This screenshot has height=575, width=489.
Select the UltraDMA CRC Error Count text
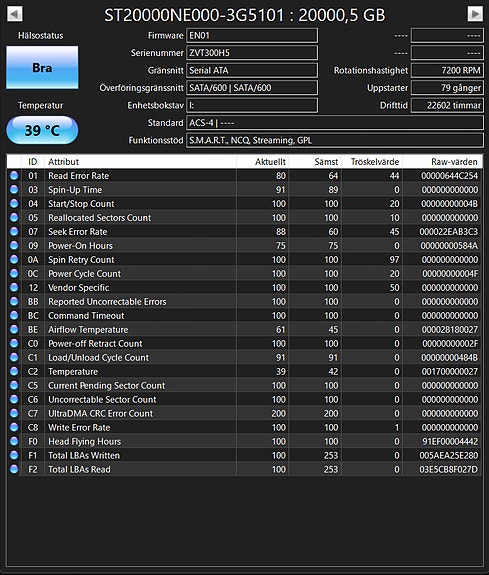coord(101,413)
